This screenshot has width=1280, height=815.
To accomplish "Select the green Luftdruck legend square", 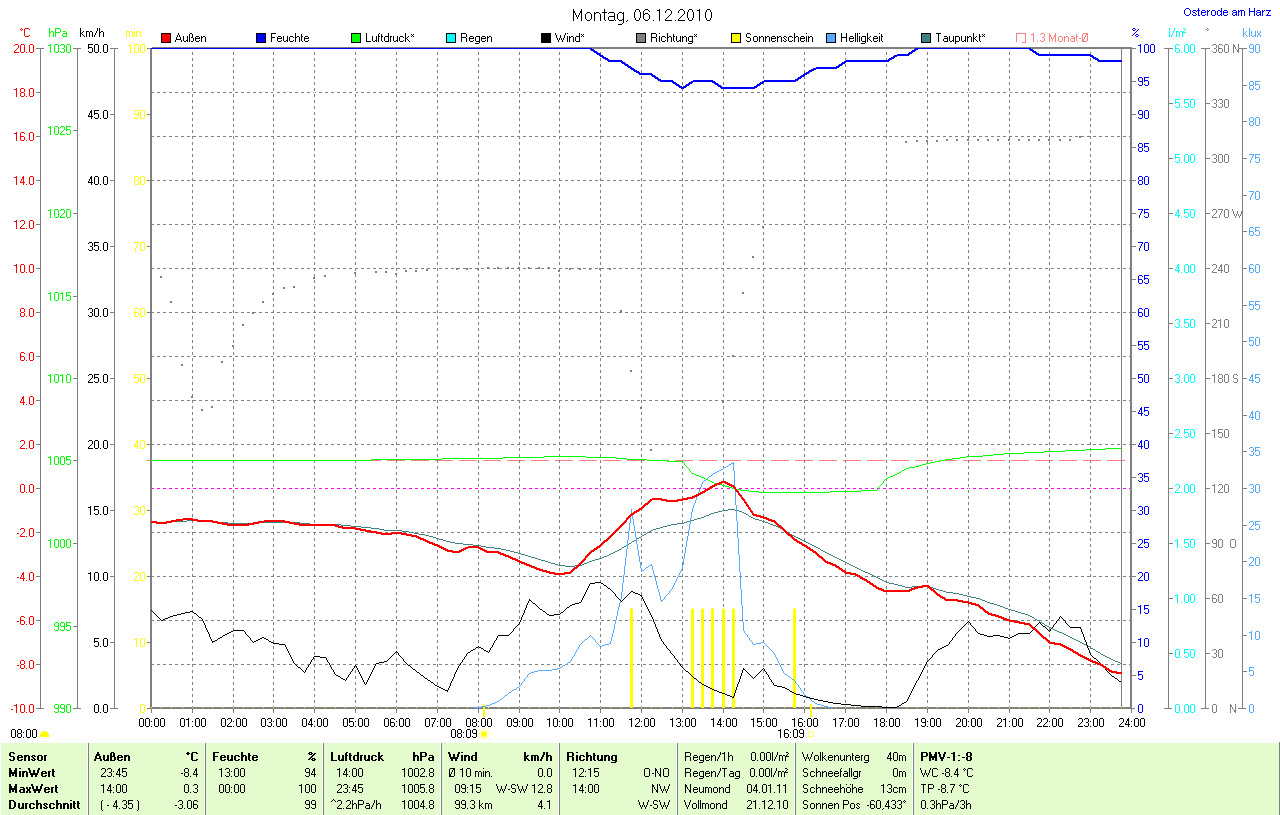I will tap(357, 38).
